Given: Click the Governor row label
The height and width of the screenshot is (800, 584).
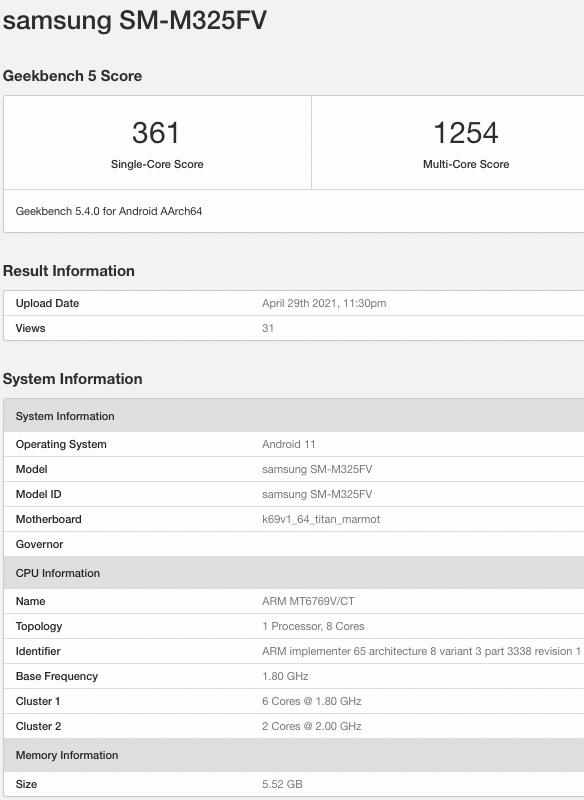Looking at the screenshot, I should coord(39,544).
